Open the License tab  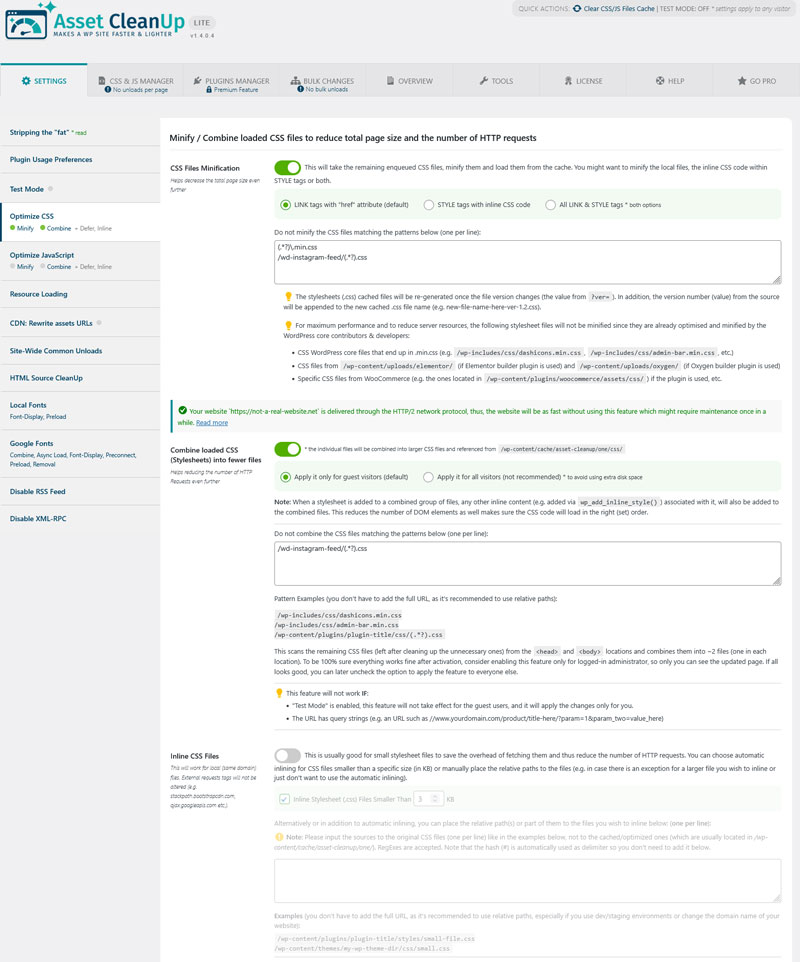[583, 80]
